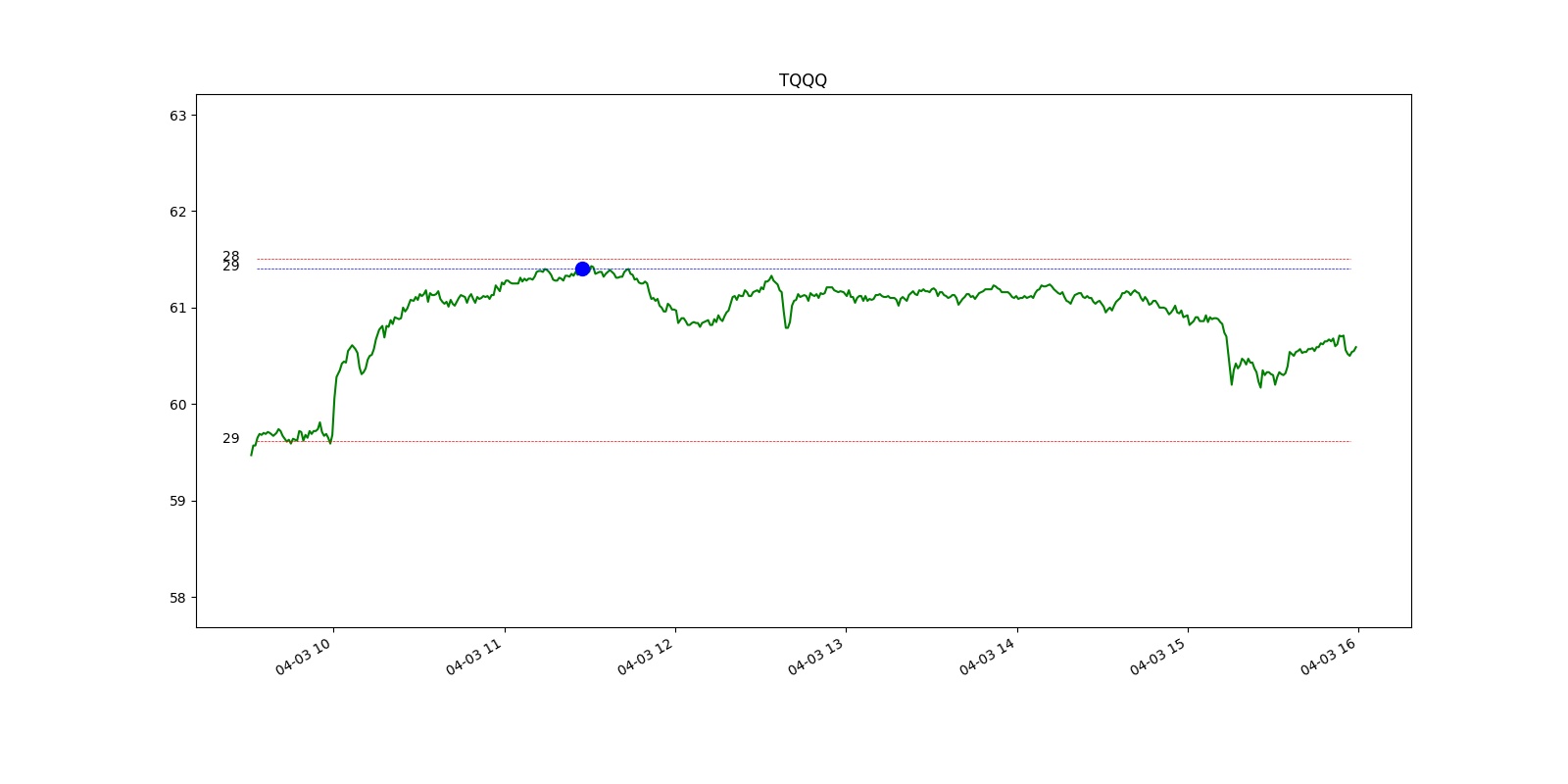Click the label 29 beside the lower red line
The image size is (1568, 784).
(x=230, y=438)
